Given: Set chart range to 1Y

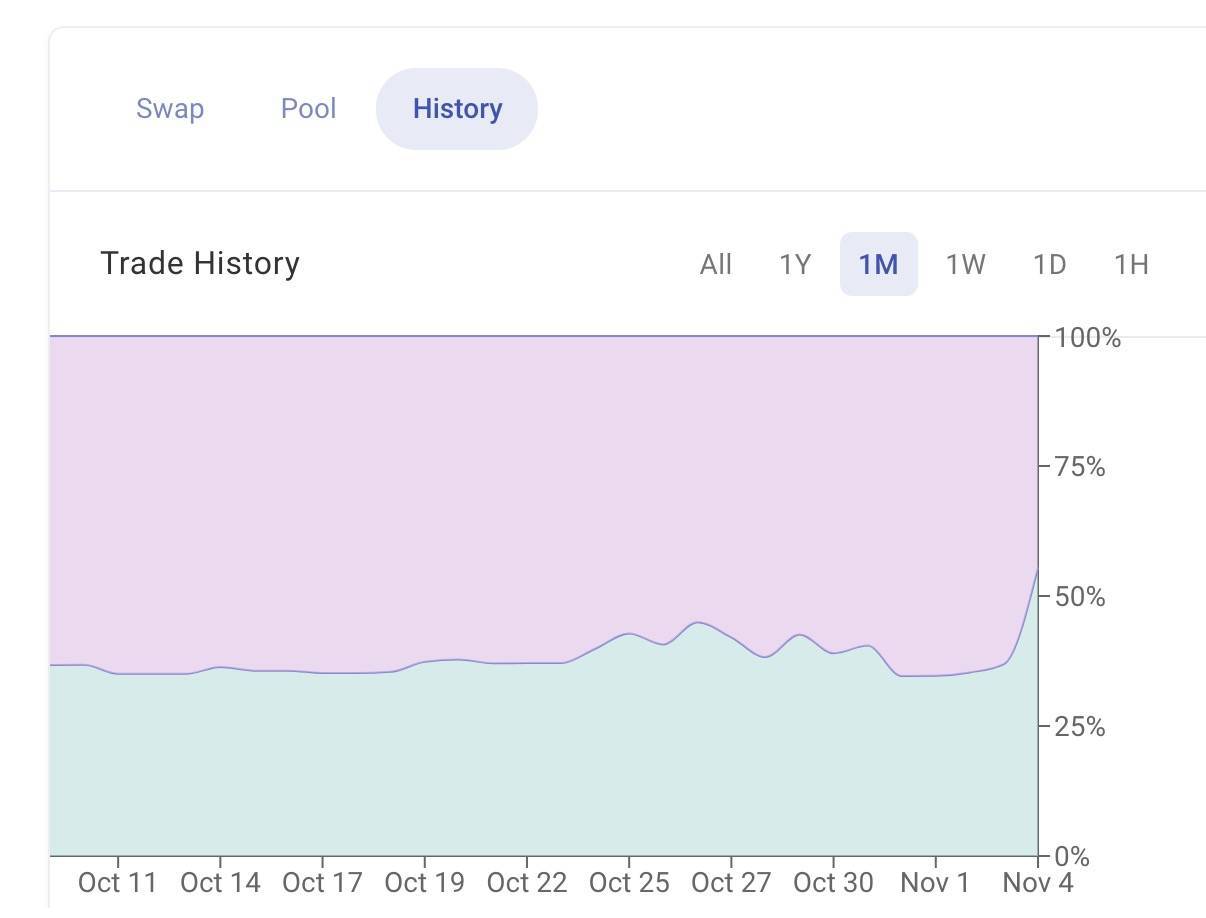Looking at the screenshot, I should point(795,265).
